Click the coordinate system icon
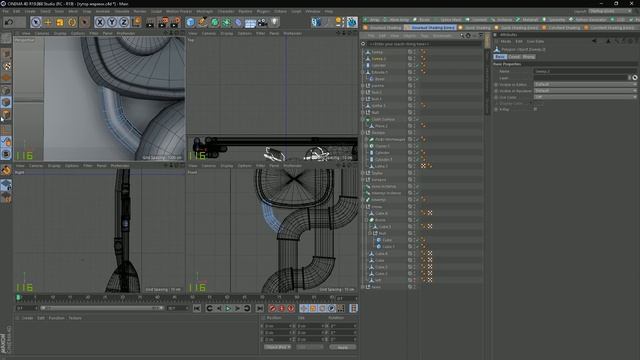Image resolution: width=640 pixels, height=360 pixels. click(x=136, y=22)
